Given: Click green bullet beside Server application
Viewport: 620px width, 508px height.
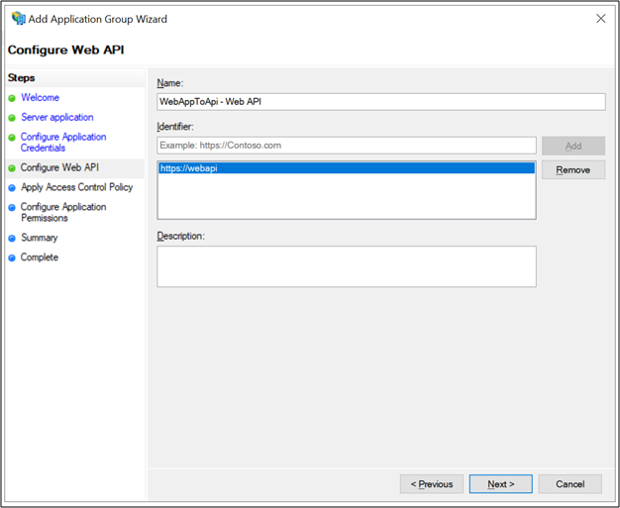Looking at the screenshot, I should pos(12,118).
